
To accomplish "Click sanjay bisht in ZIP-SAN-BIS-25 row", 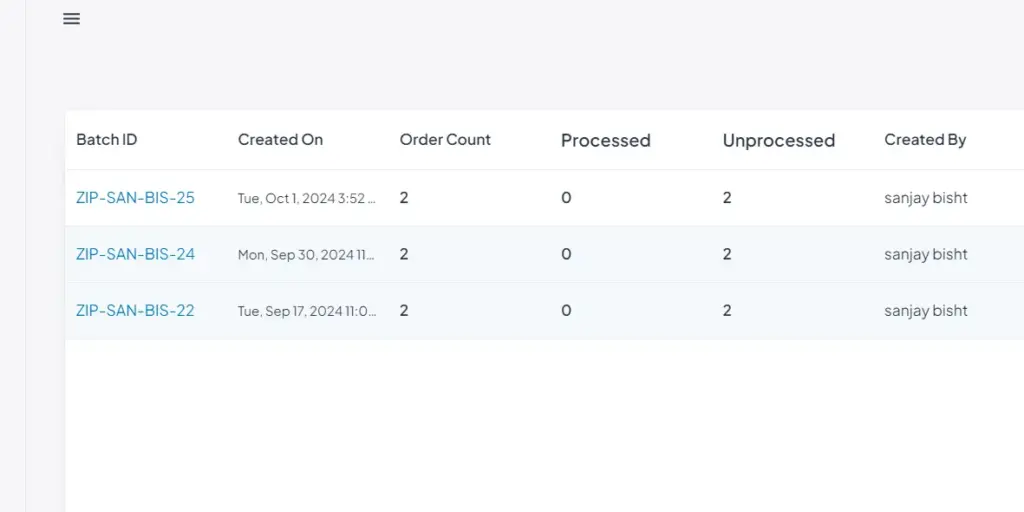I will pos(925,198).
